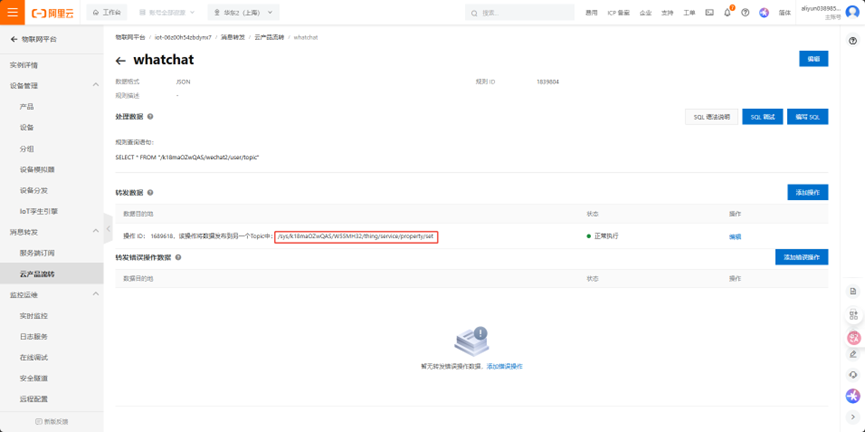The image size is (865, 432).
Task: Open the 工作台 workbench button
Action: pyautogui.click(x=107, y=12)
